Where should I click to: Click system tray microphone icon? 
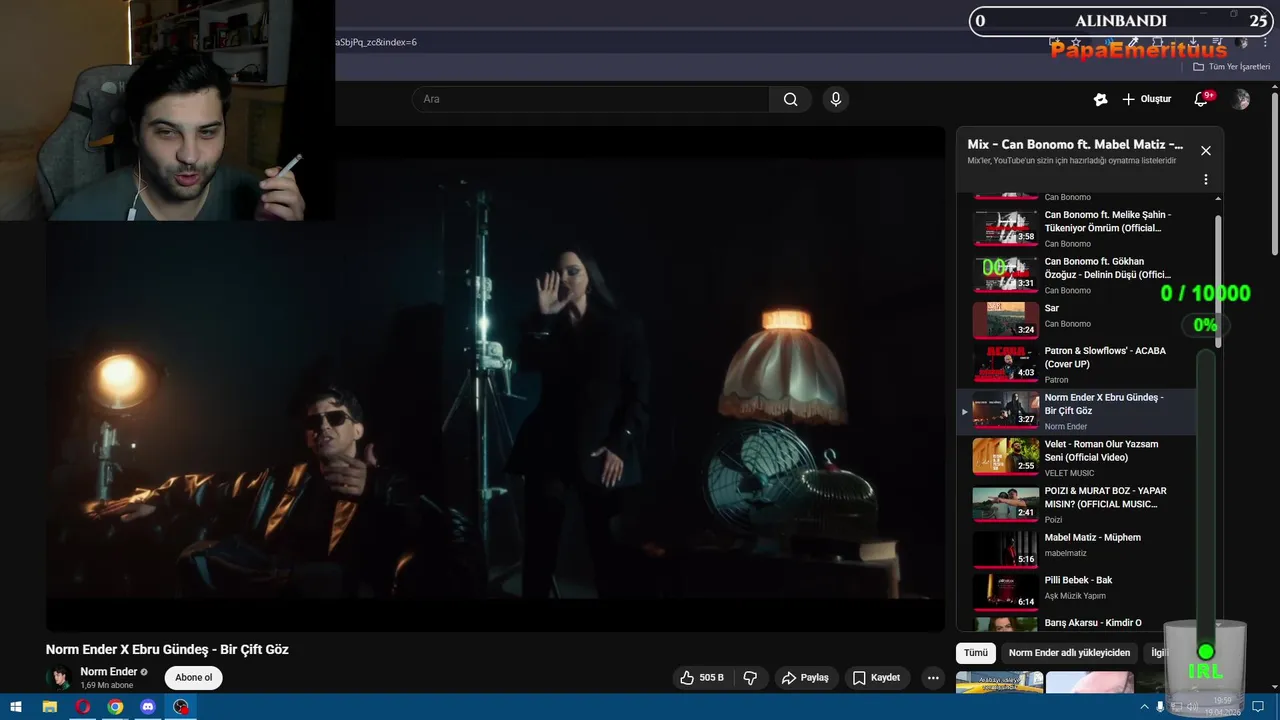pos(1161,706)
